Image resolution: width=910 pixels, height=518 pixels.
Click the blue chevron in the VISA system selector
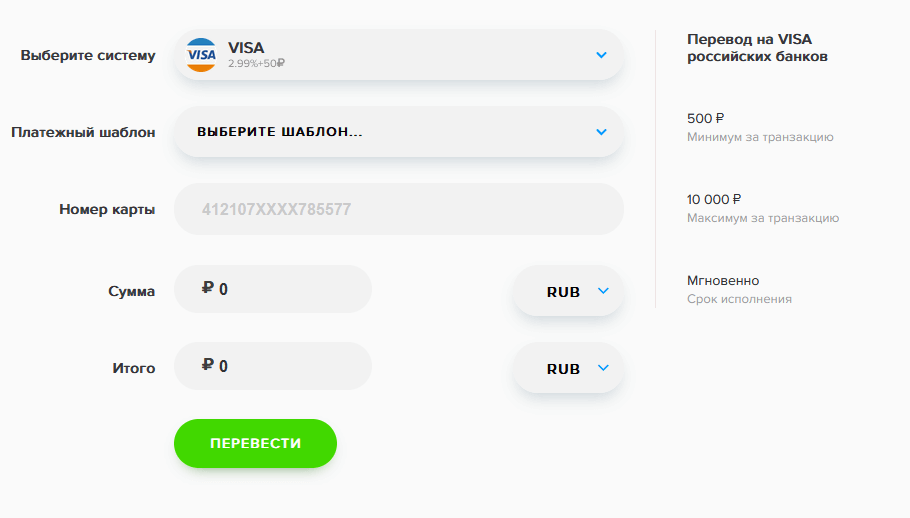pyautogui.click(x=601, y=55)
